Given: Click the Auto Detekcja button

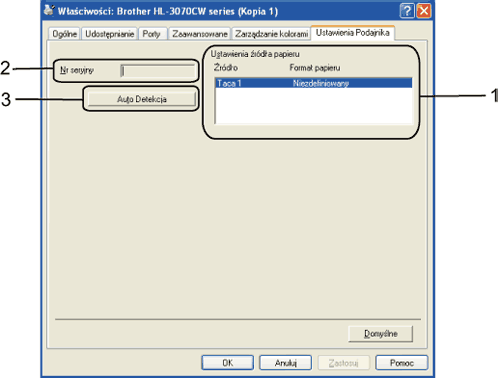Looking at the screenshot, I should click(142, 99).
